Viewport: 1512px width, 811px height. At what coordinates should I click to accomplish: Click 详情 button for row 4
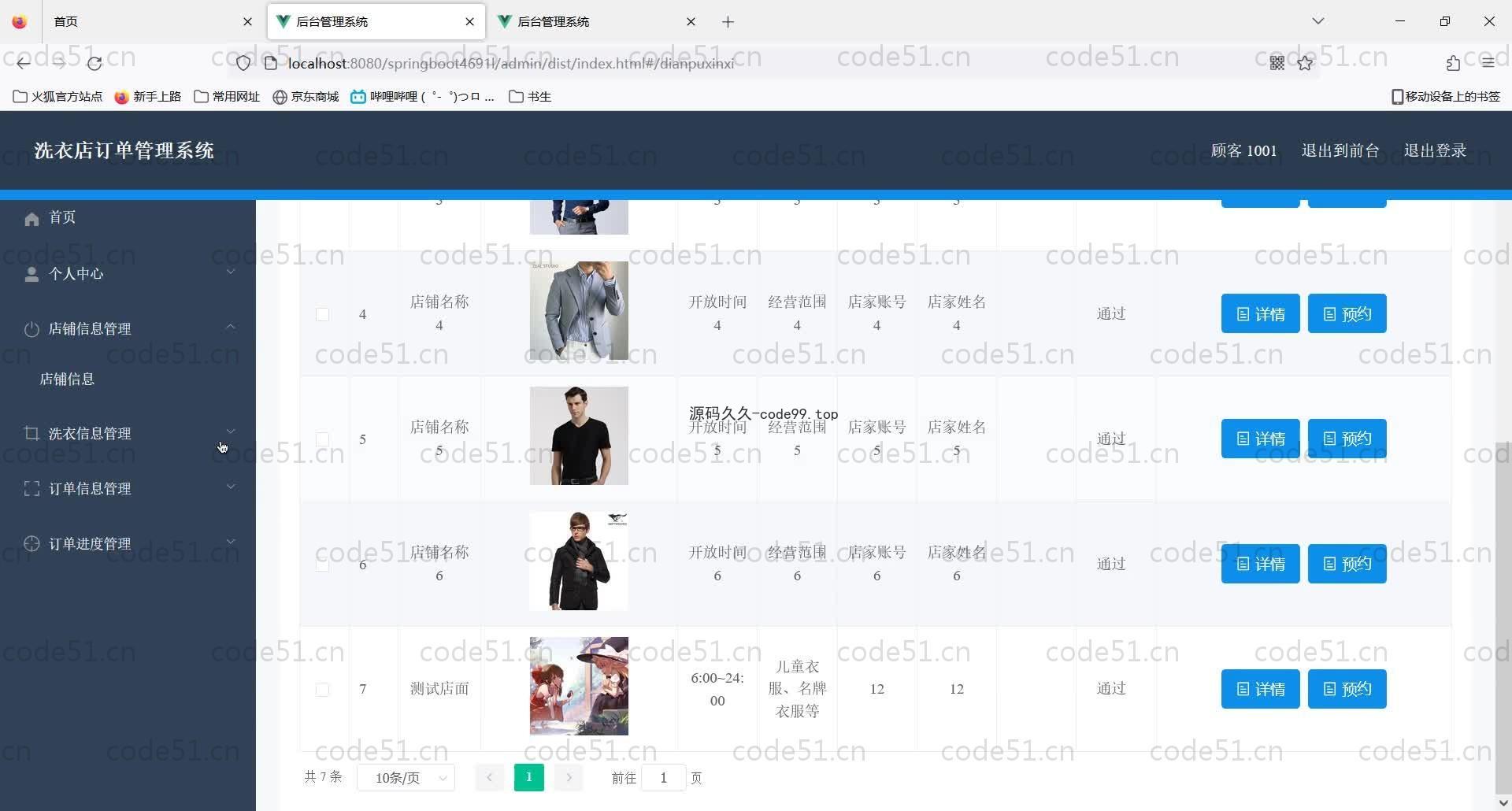click(x=1260, y=313)
